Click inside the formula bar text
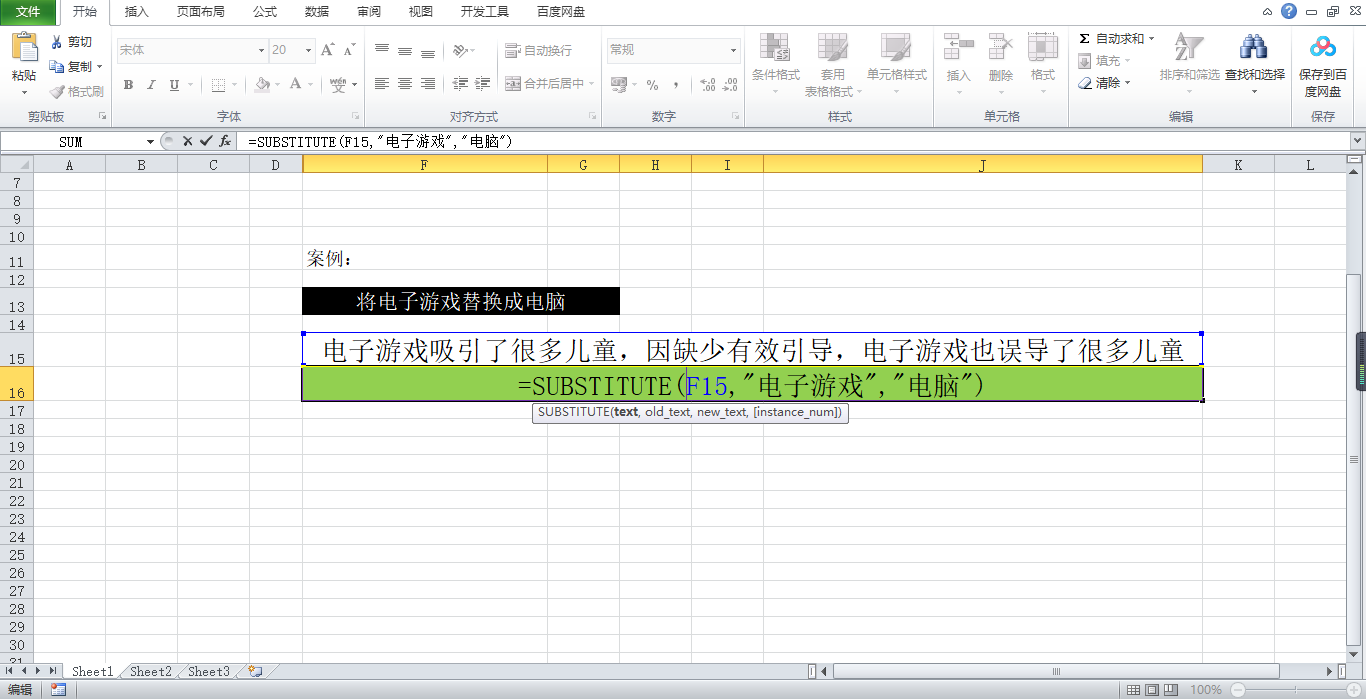1366x699 pixels. click(x=700, y=142)
